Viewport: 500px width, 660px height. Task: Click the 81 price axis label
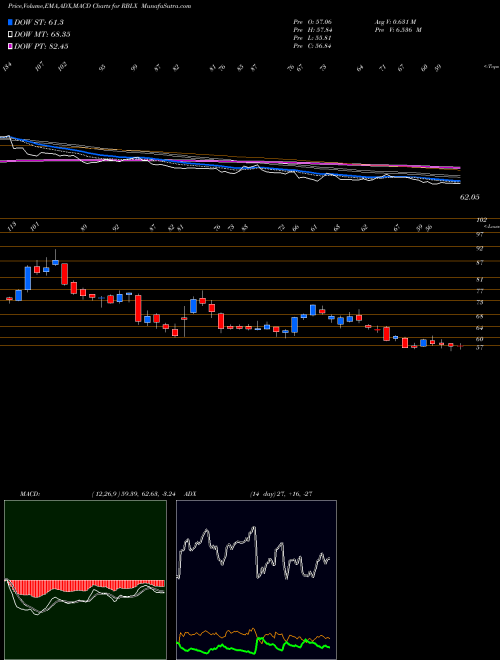coord(479,279)
